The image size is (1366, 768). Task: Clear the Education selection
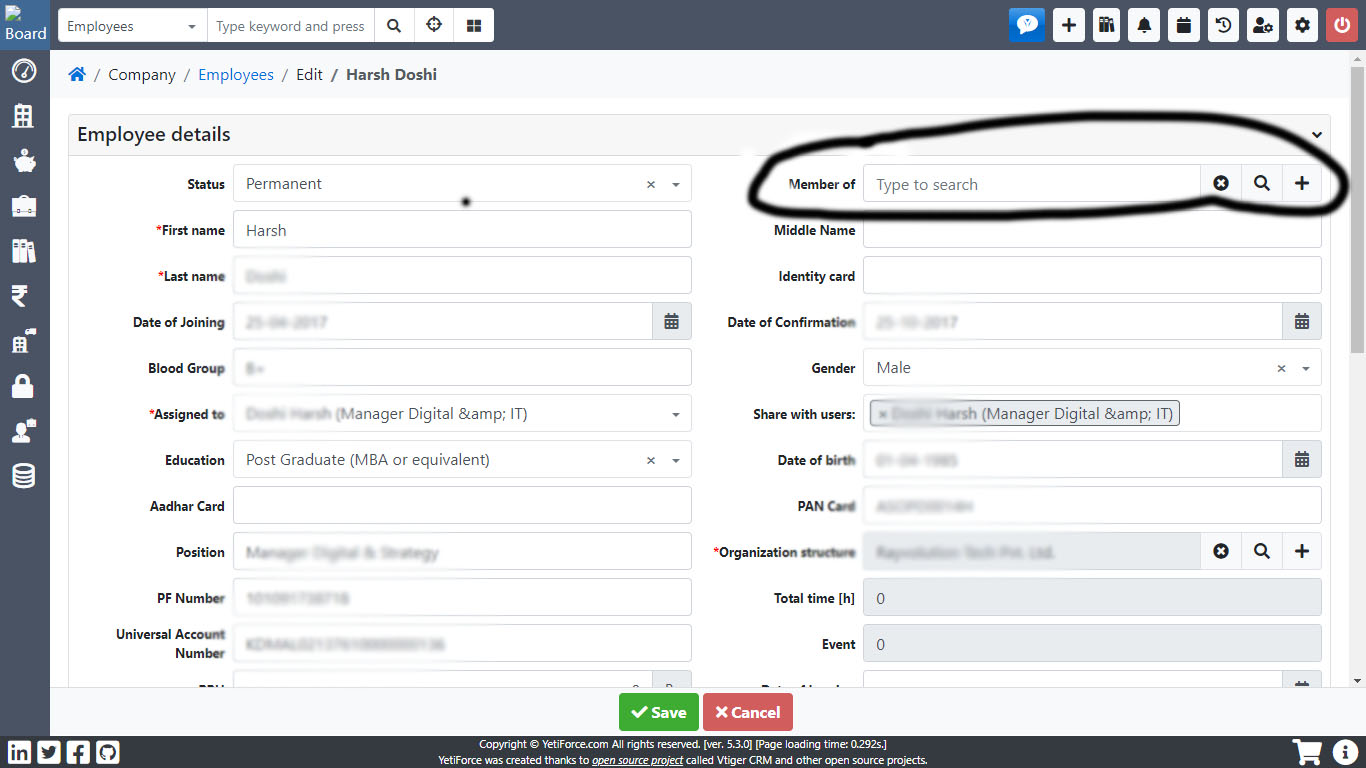click(x=651, y=461)
